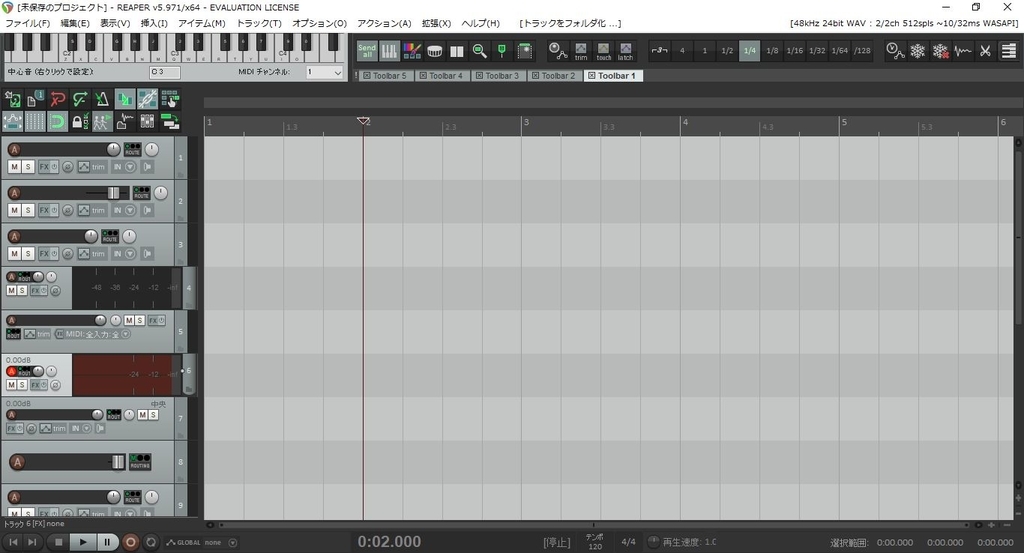
Task: Click track 2 volume fader handle
Action: (114, 193)
